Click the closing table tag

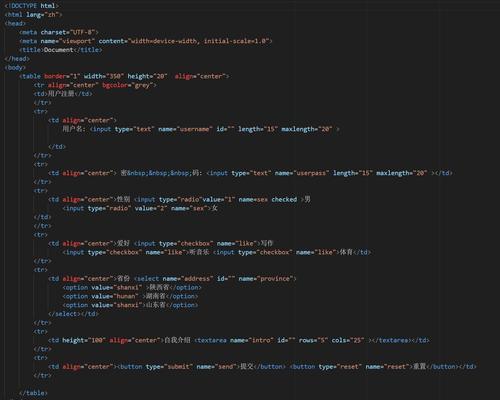[x=33, y=393]
